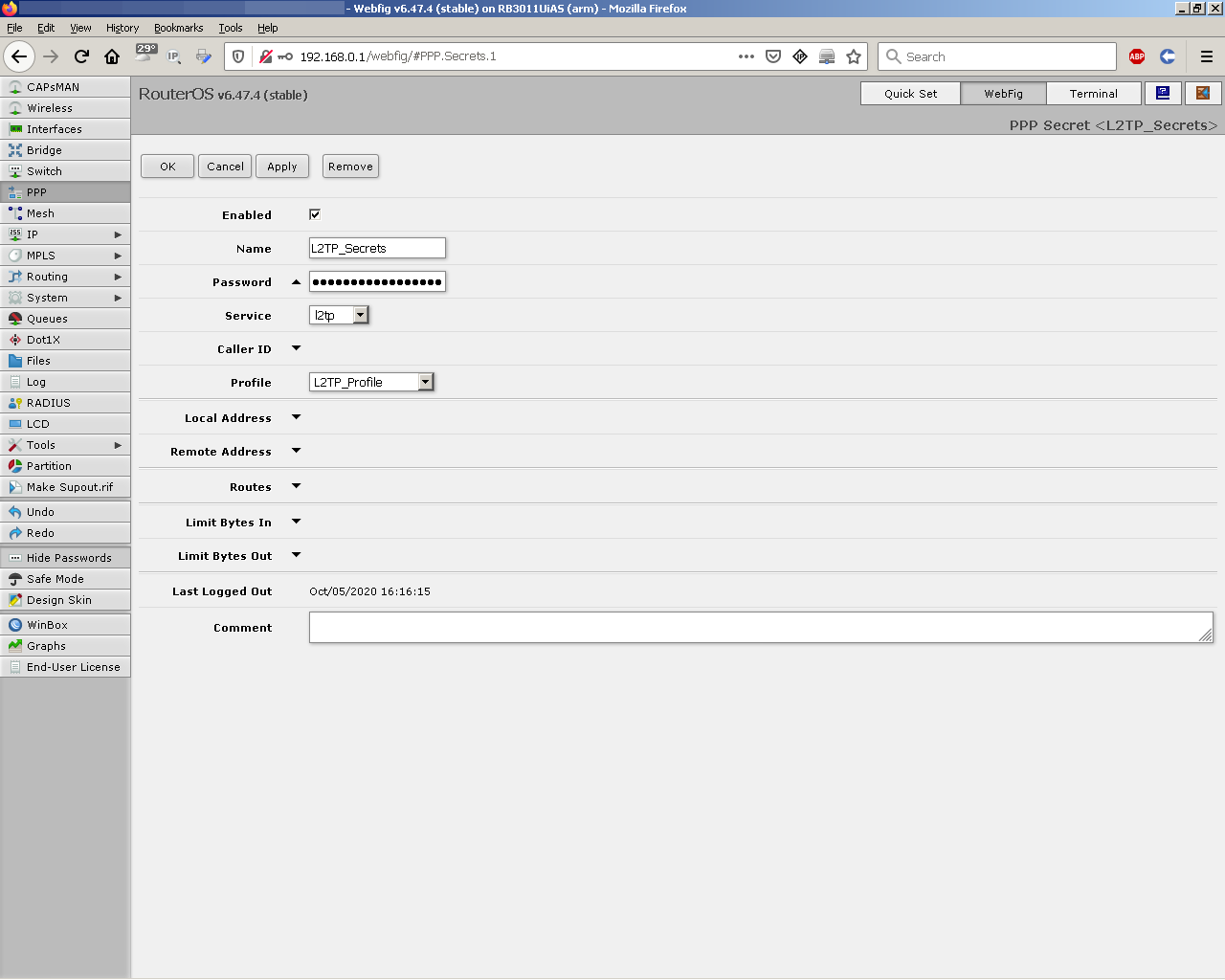Click the Cancel button
The width and height of the screenshot is (1225, 980).
point(225,167)
